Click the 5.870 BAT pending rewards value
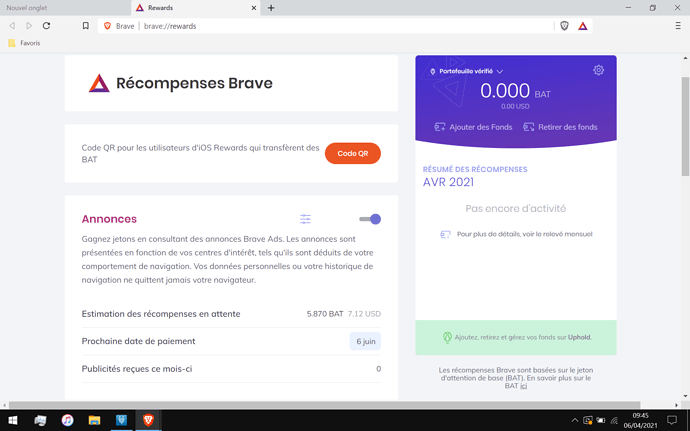Viewport: 690px width, 431px height. (325, 314)
